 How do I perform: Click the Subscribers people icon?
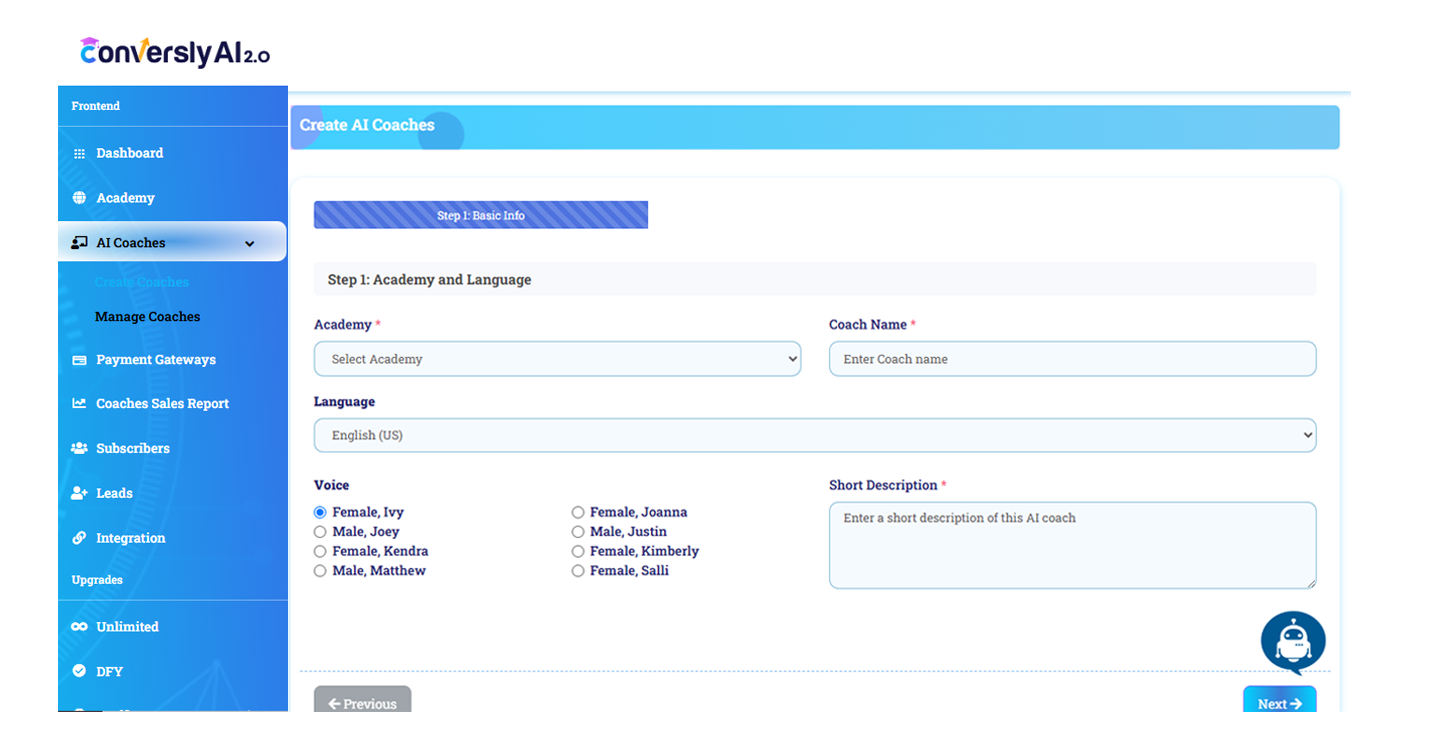(x=79, y=449)
